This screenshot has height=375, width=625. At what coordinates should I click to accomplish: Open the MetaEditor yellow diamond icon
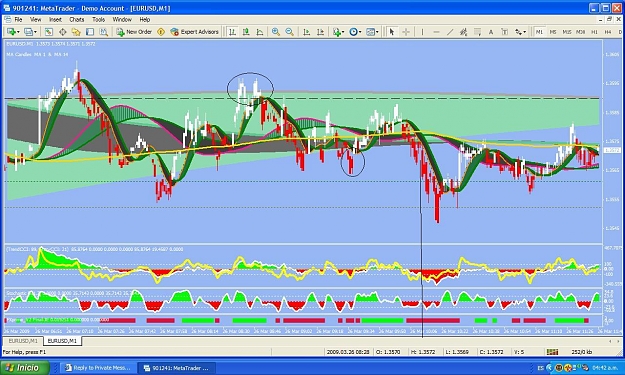[x=161, y=32]
